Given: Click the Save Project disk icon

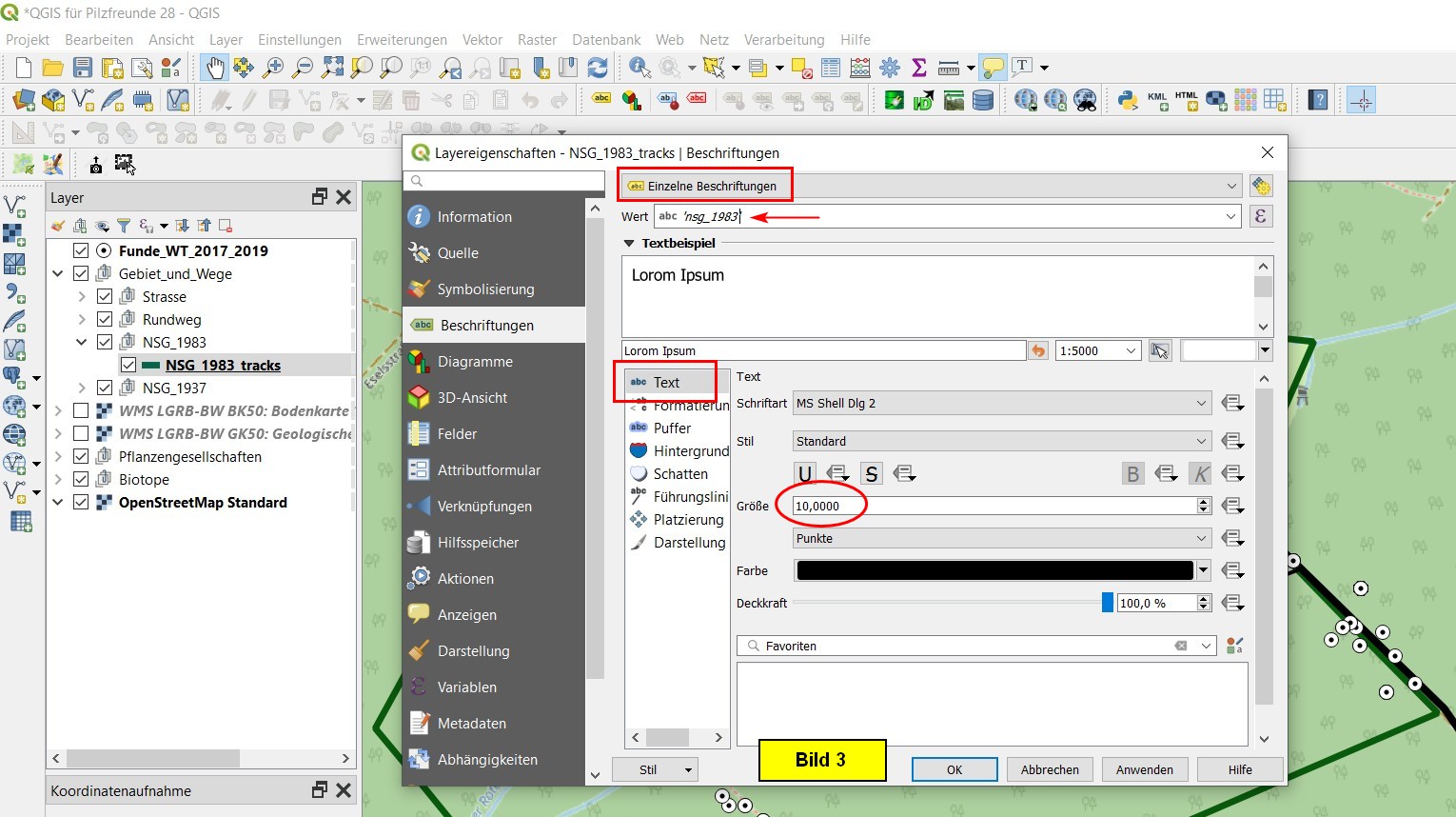Looking at the screenshot, I should pyautogui.click(x=83, y=68).
